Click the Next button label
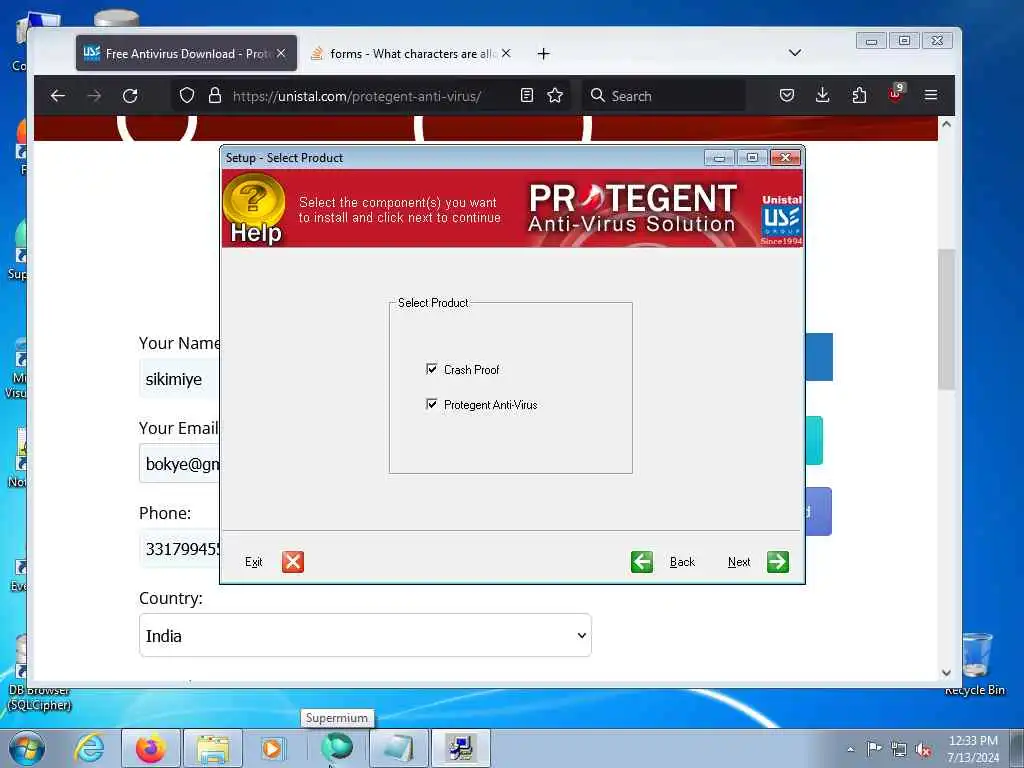 coord(739,562)
